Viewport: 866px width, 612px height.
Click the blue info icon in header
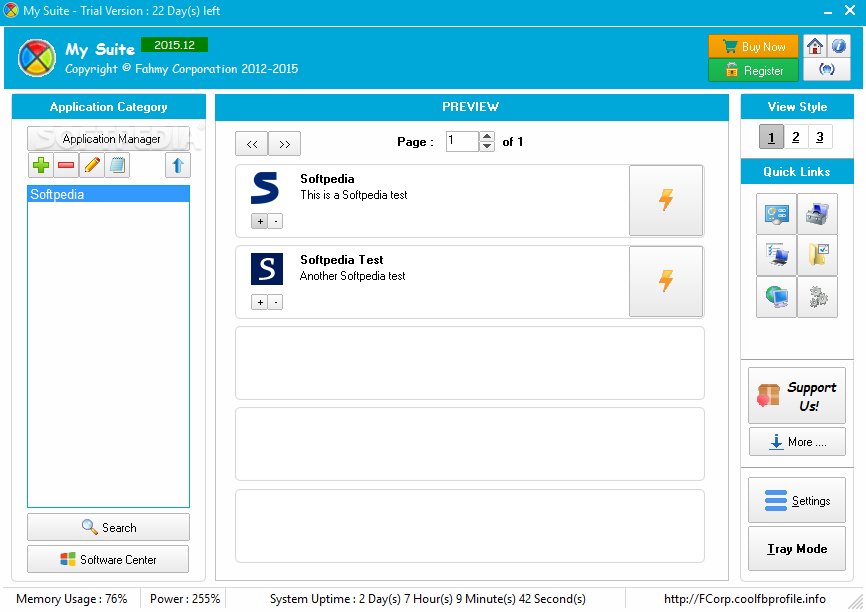(838, 46)
